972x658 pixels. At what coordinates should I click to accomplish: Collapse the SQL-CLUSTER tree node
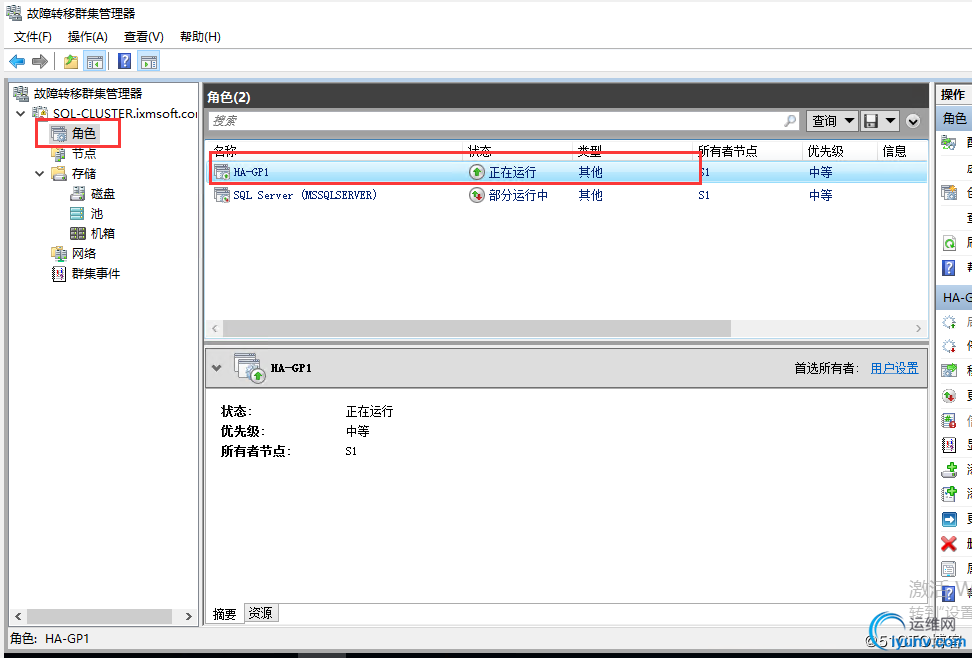coord(21,113)
